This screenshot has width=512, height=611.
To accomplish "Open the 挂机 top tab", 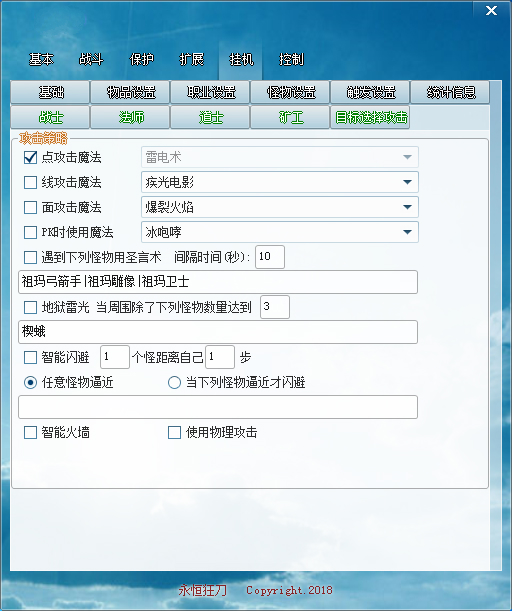I will coord(240,60).
